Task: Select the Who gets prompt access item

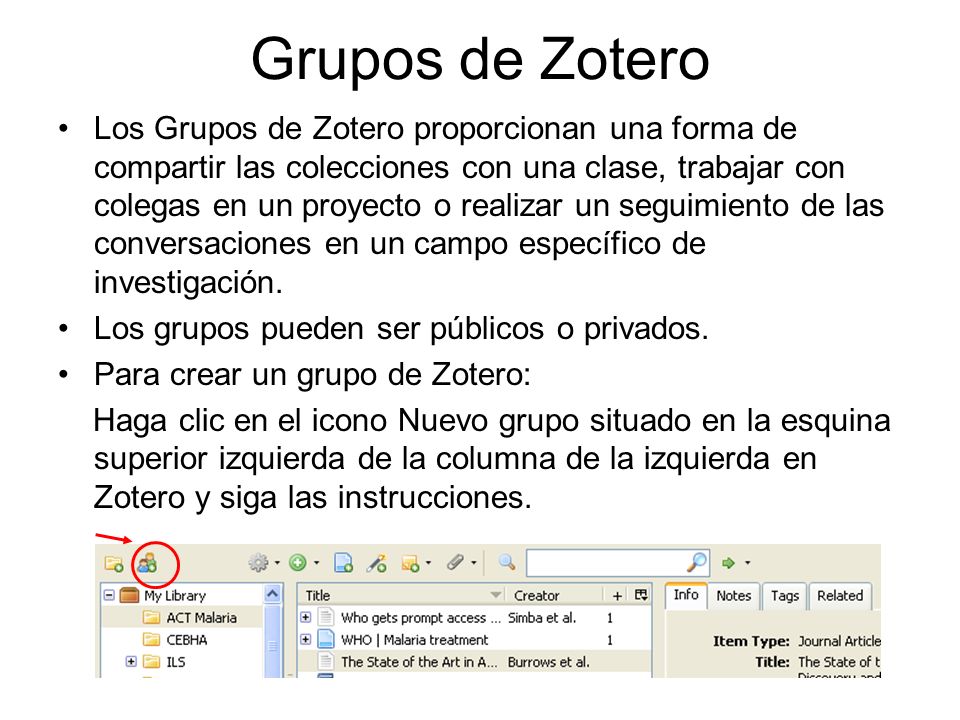Action: click(x=474, y=617)
